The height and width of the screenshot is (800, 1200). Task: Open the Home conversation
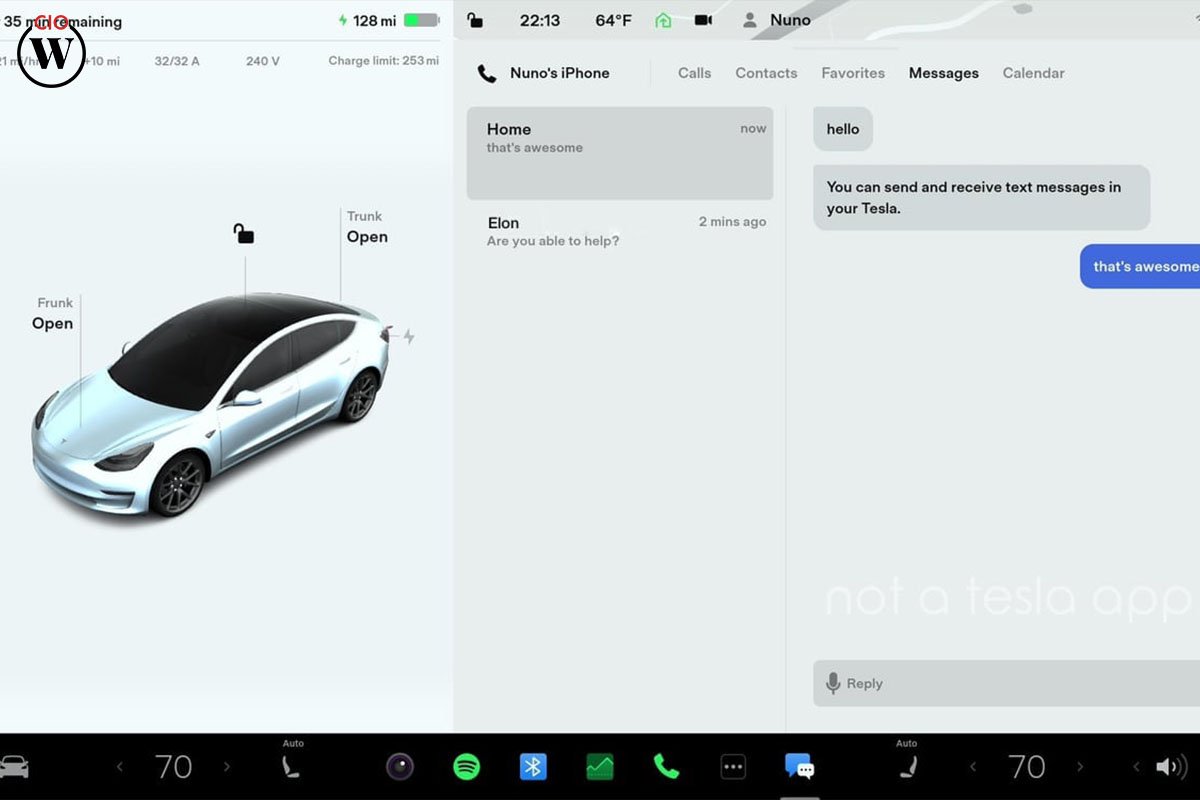(x=620, y=153)
